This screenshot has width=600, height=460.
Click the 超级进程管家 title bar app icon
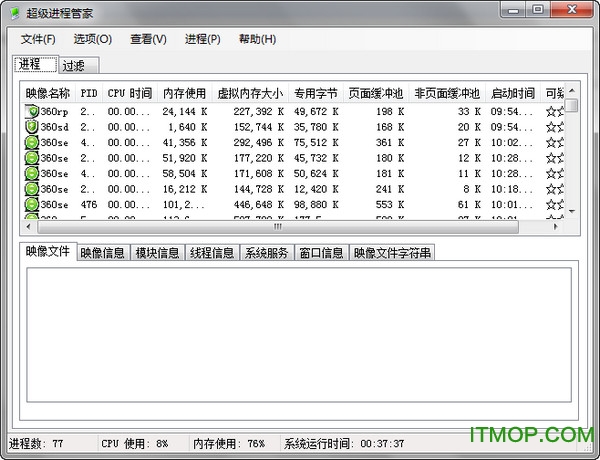pos(15,13)
